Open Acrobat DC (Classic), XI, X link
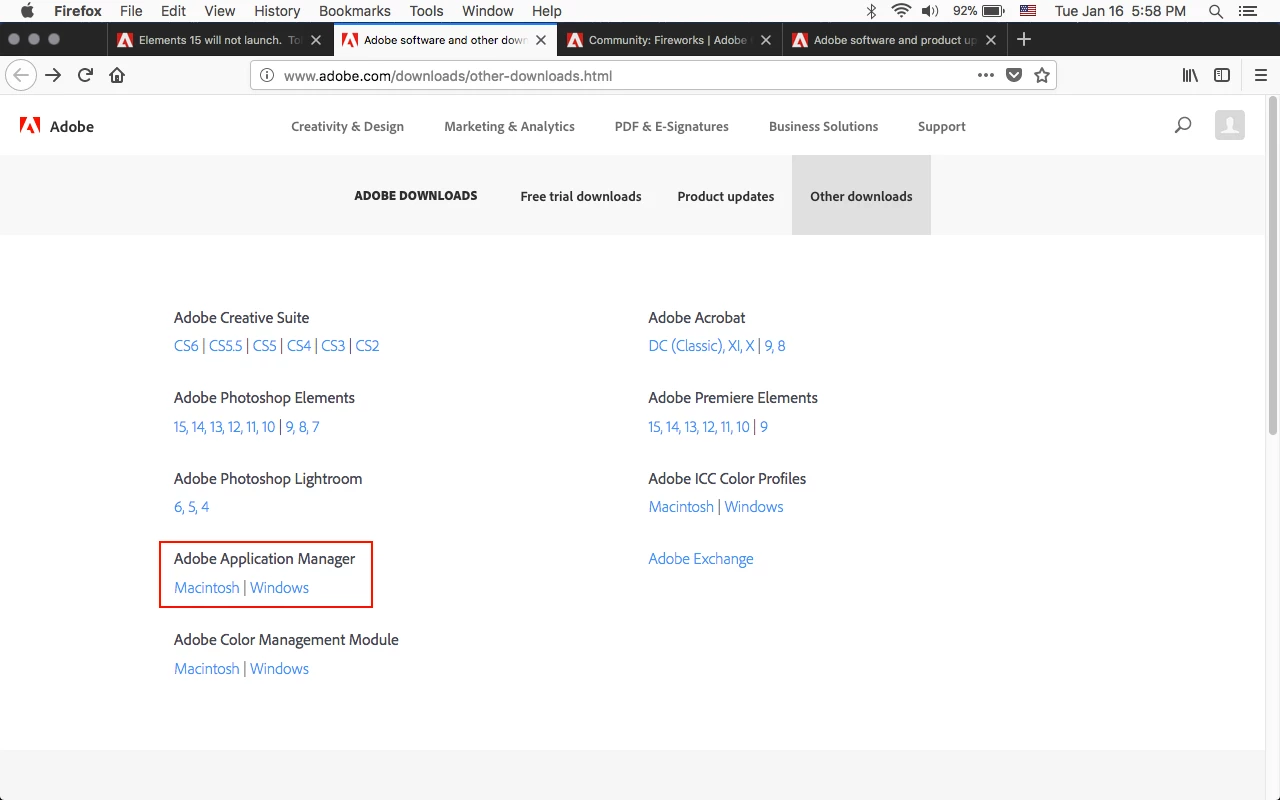The height and width of the screenshot is (800, 1280). (701, 346)
